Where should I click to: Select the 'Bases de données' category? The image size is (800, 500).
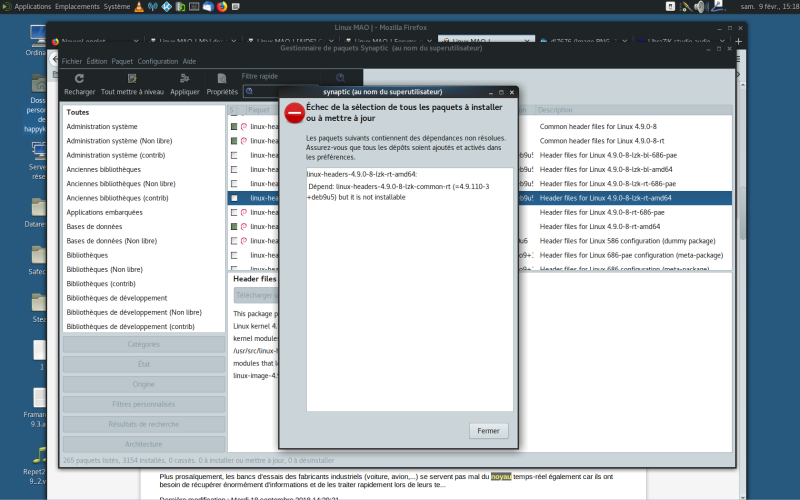tap(144, 227)
